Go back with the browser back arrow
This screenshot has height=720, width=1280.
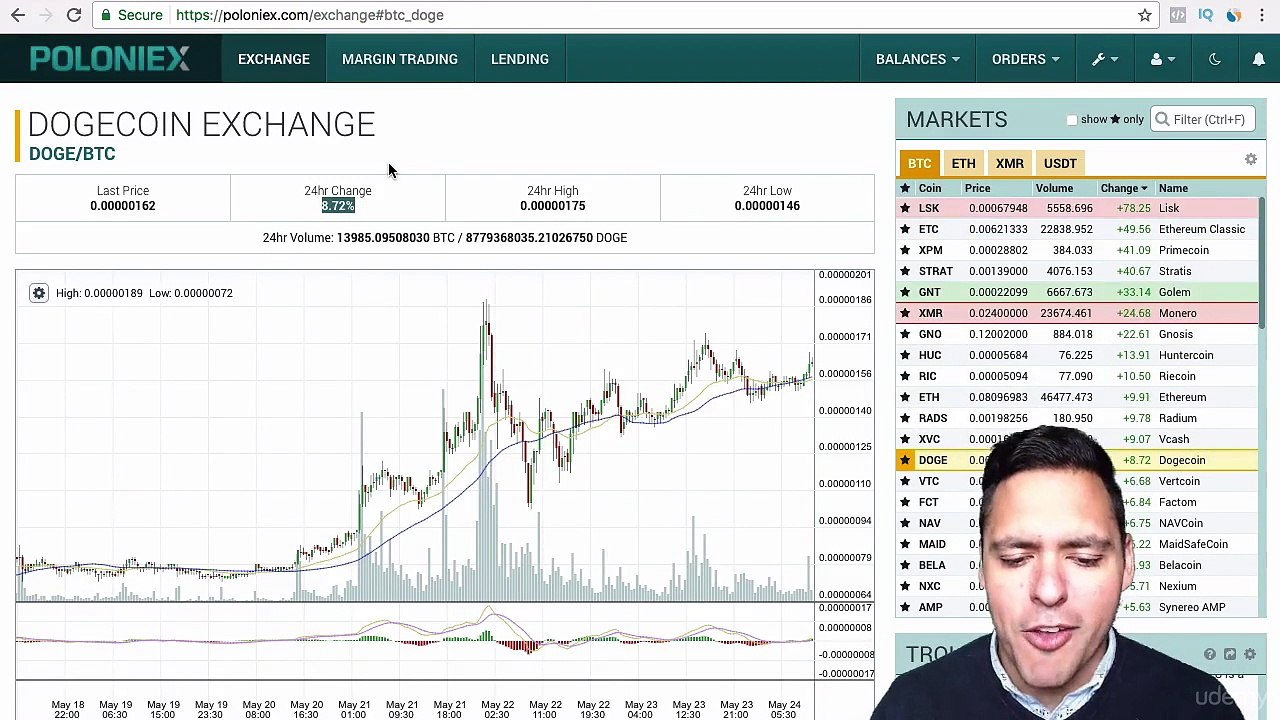[x=18, y=15]
